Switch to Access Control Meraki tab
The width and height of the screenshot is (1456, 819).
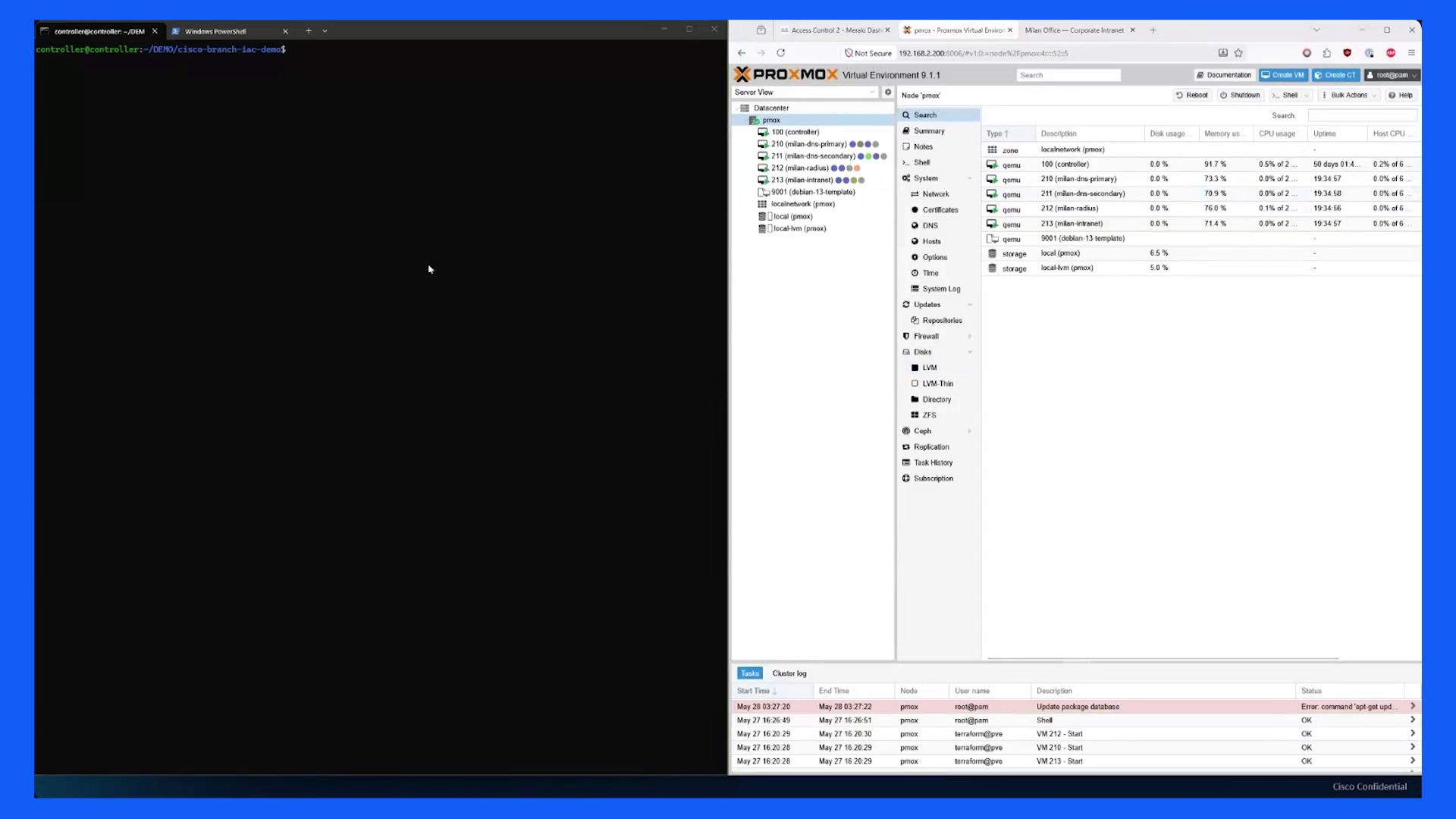pyautogui.click(x=835, y=30)
